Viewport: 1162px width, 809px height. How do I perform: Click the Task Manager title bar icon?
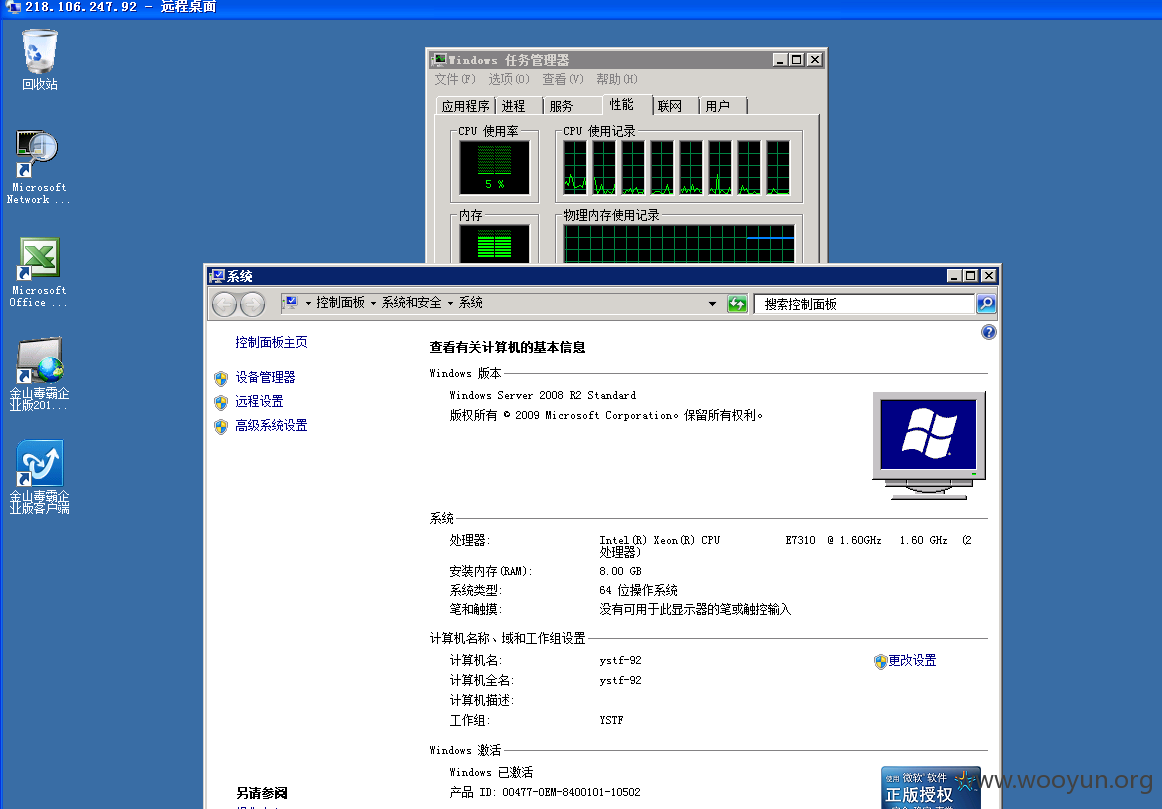pyautogui.click(x=439, y=60)
